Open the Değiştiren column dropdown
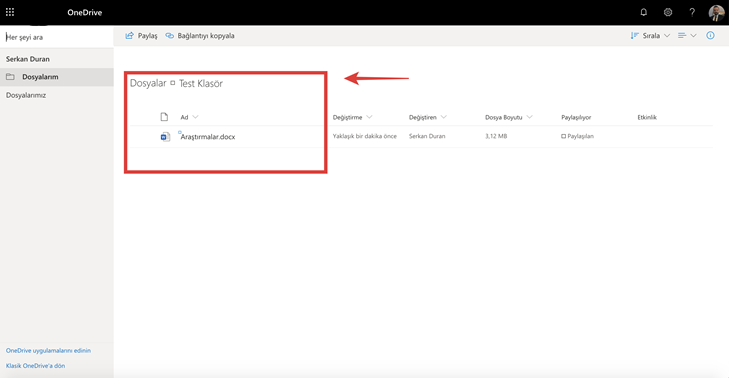The width and height of the screenshot is (729, 378). (428, 117)
